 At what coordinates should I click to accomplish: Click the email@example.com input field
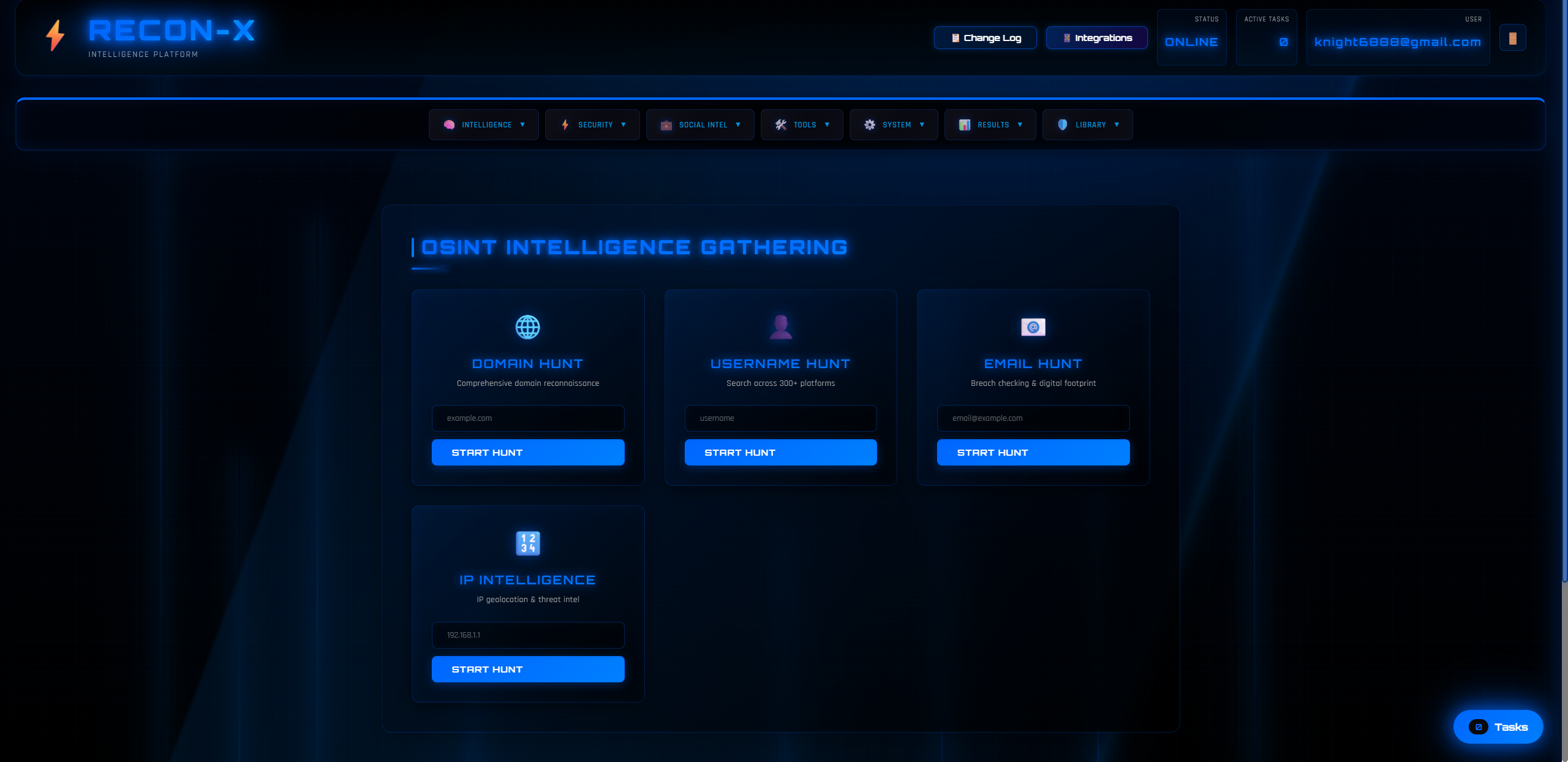pos(1033,418)
